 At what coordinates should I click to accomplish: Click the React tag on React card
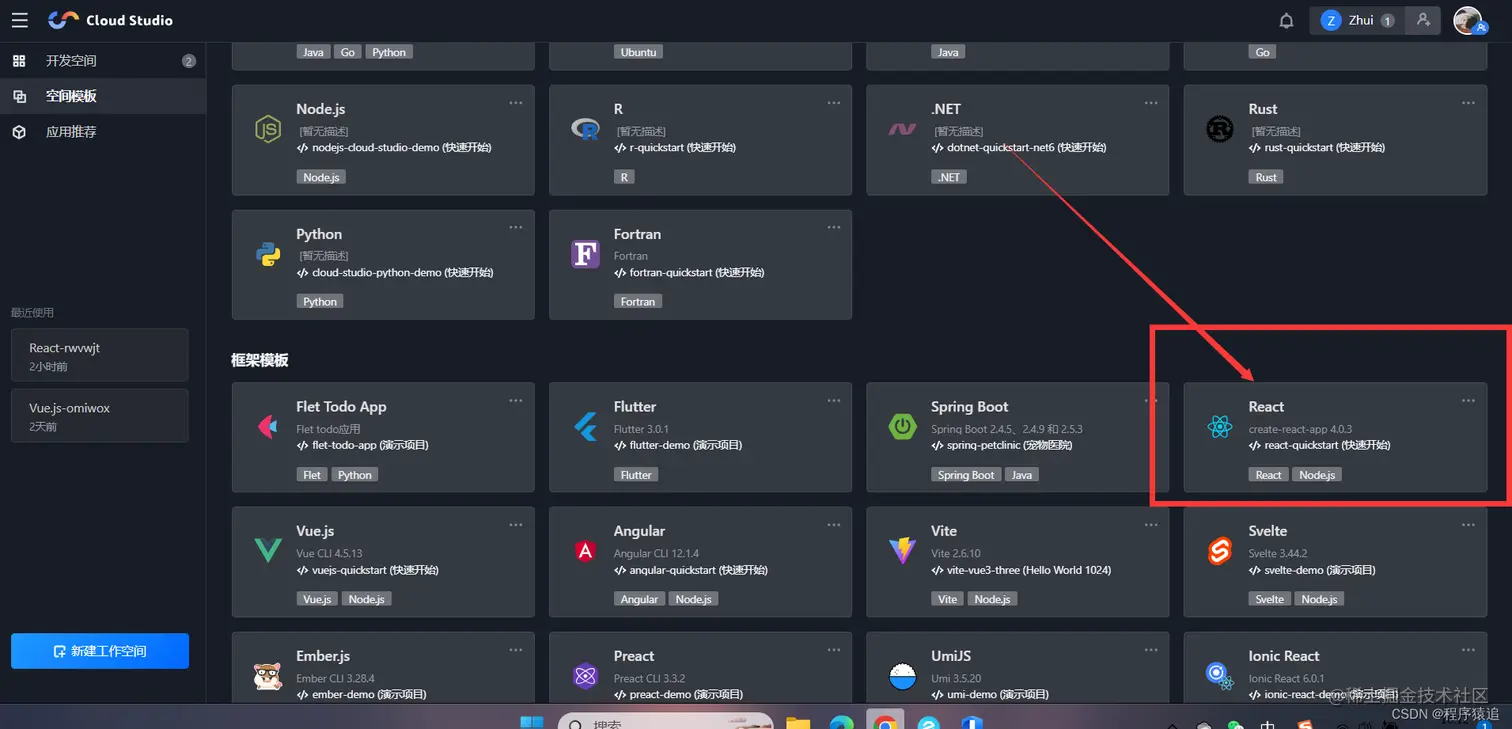[1268, 475]
